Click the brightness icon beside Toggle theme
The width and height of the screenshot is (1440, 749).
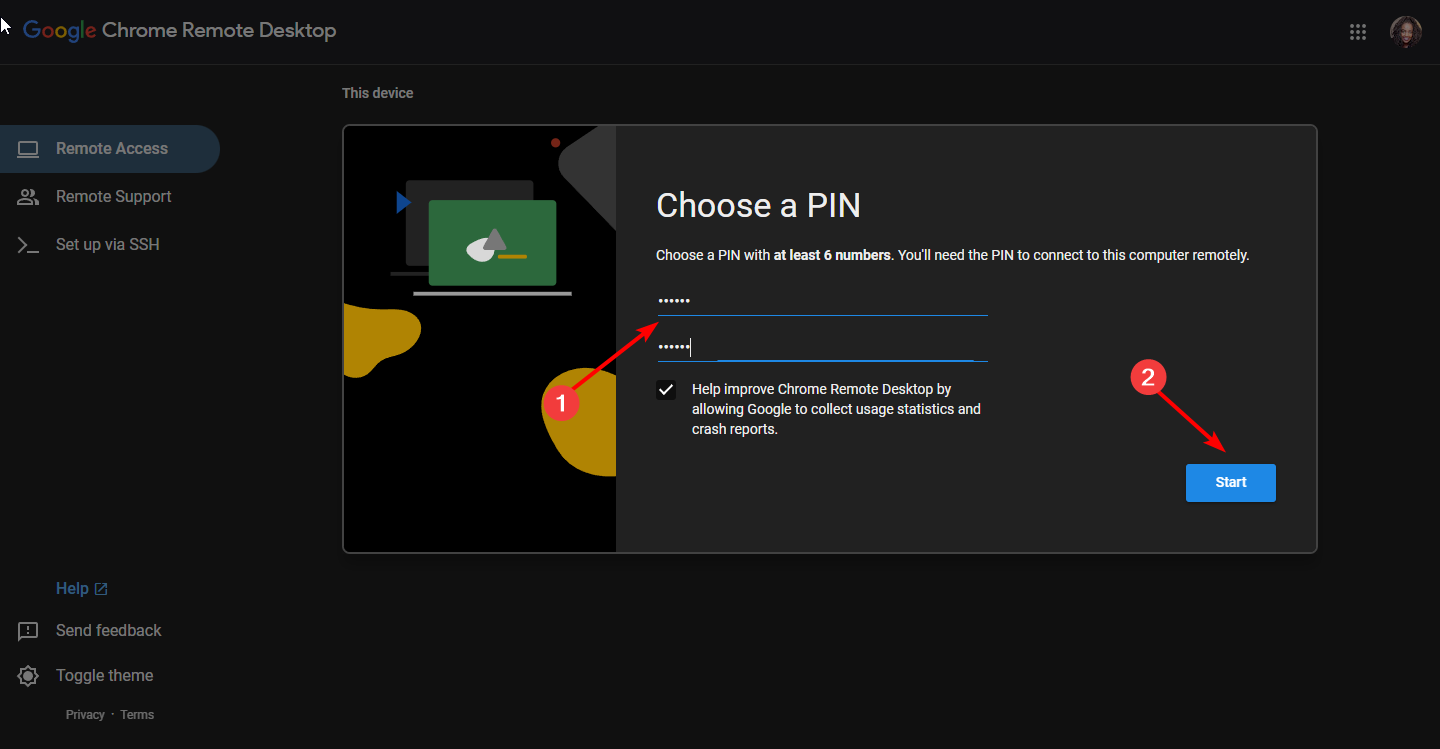click(x=28, y=676)
